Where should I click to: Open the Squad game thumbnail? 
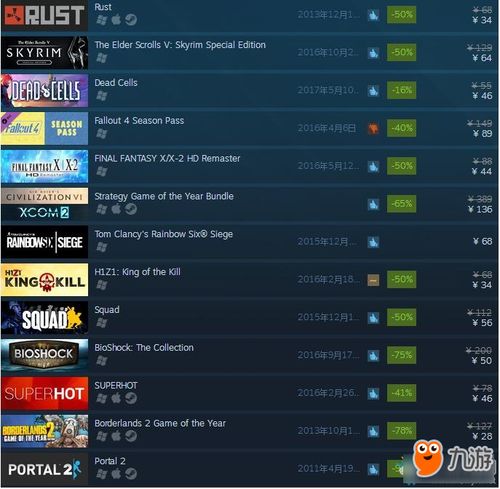click(45, 318)
